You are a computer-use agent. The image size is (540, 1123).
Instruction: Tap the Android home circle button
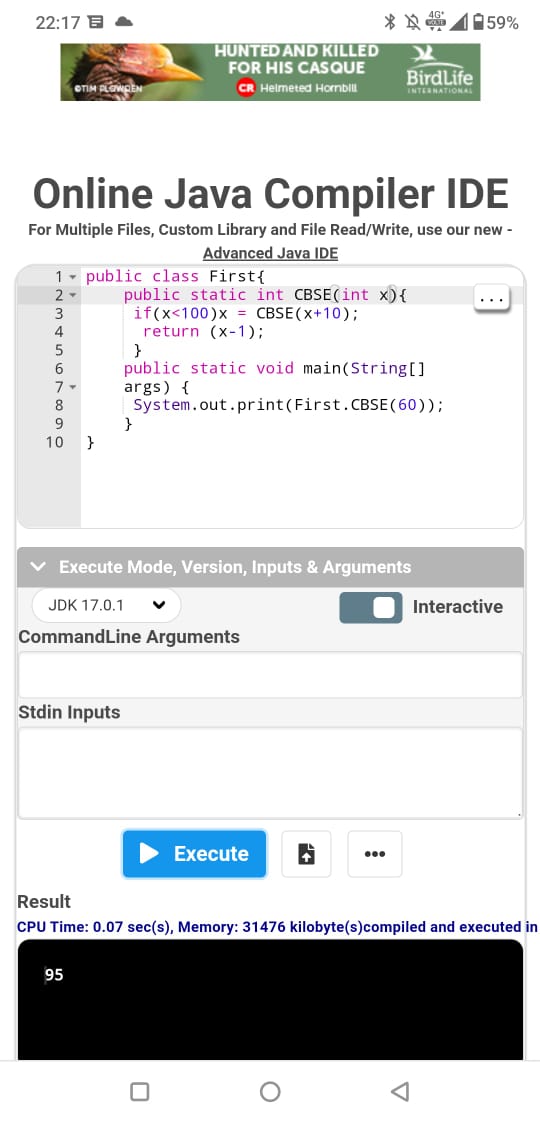click(270, 1091)
